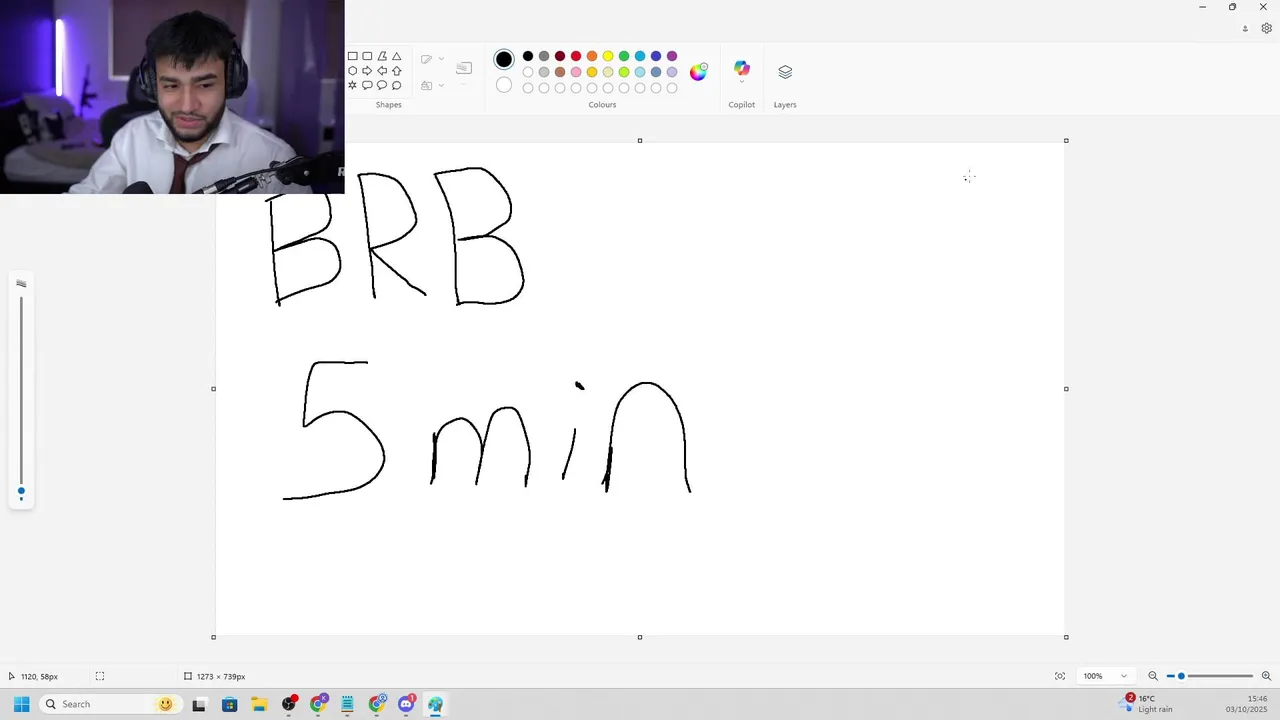Pick the purple colour swatch
Viewport: 1280px width, 720px height.
coord(672,56)
